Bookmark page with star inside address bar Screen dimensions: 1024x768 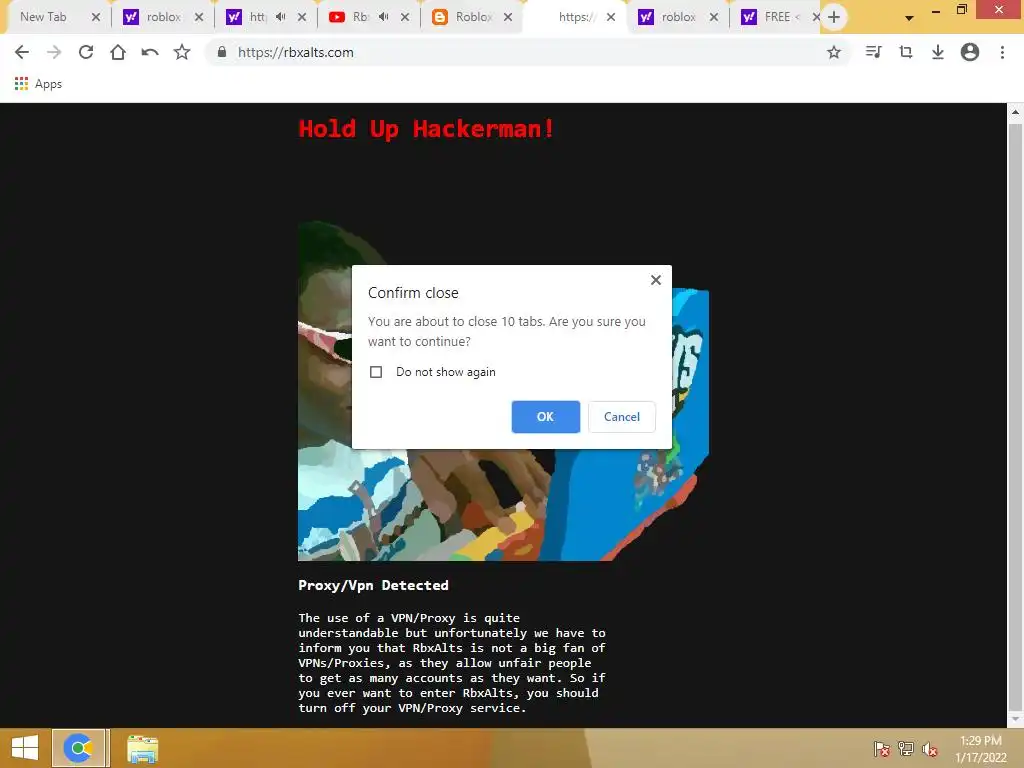pos(834,52)
